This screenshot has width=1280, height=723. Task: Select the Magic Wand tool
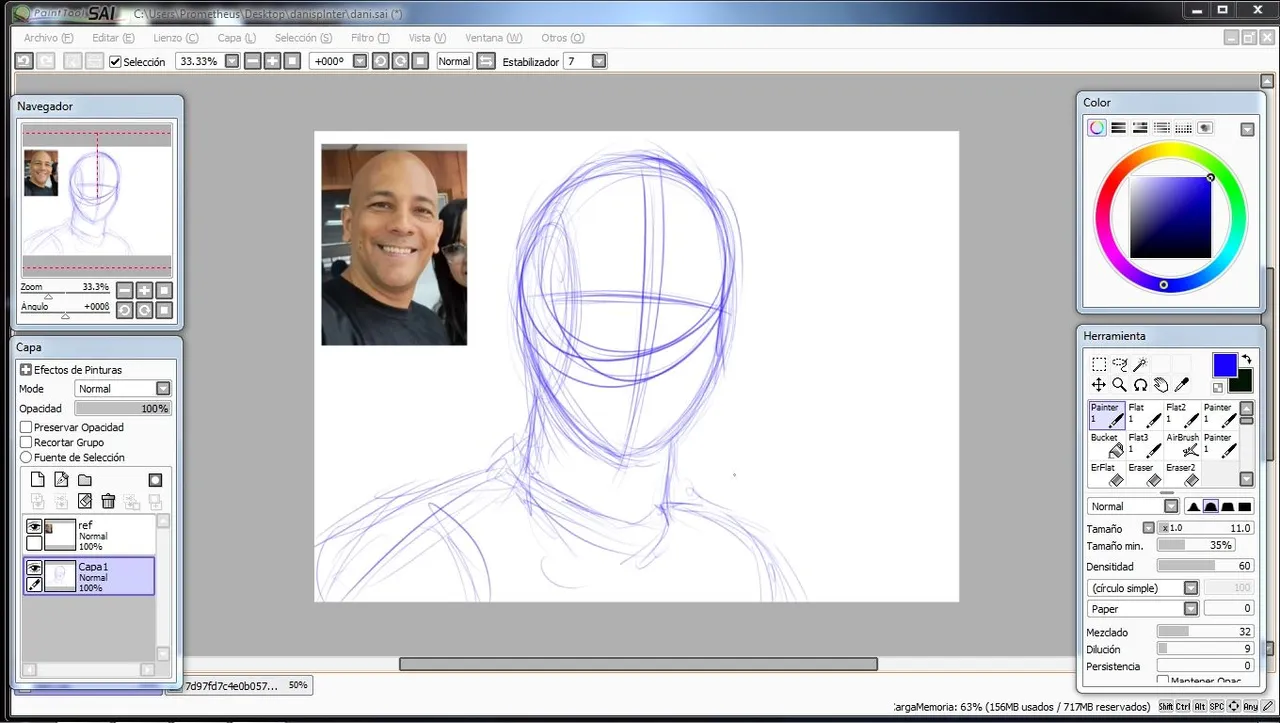1140,365
